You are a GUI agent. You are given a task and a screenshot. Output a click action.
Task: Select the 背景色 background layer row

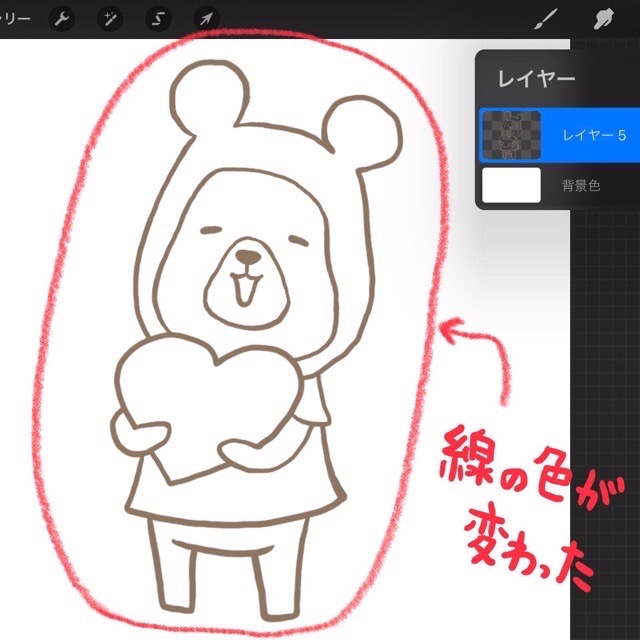click(x=560, y=185)
